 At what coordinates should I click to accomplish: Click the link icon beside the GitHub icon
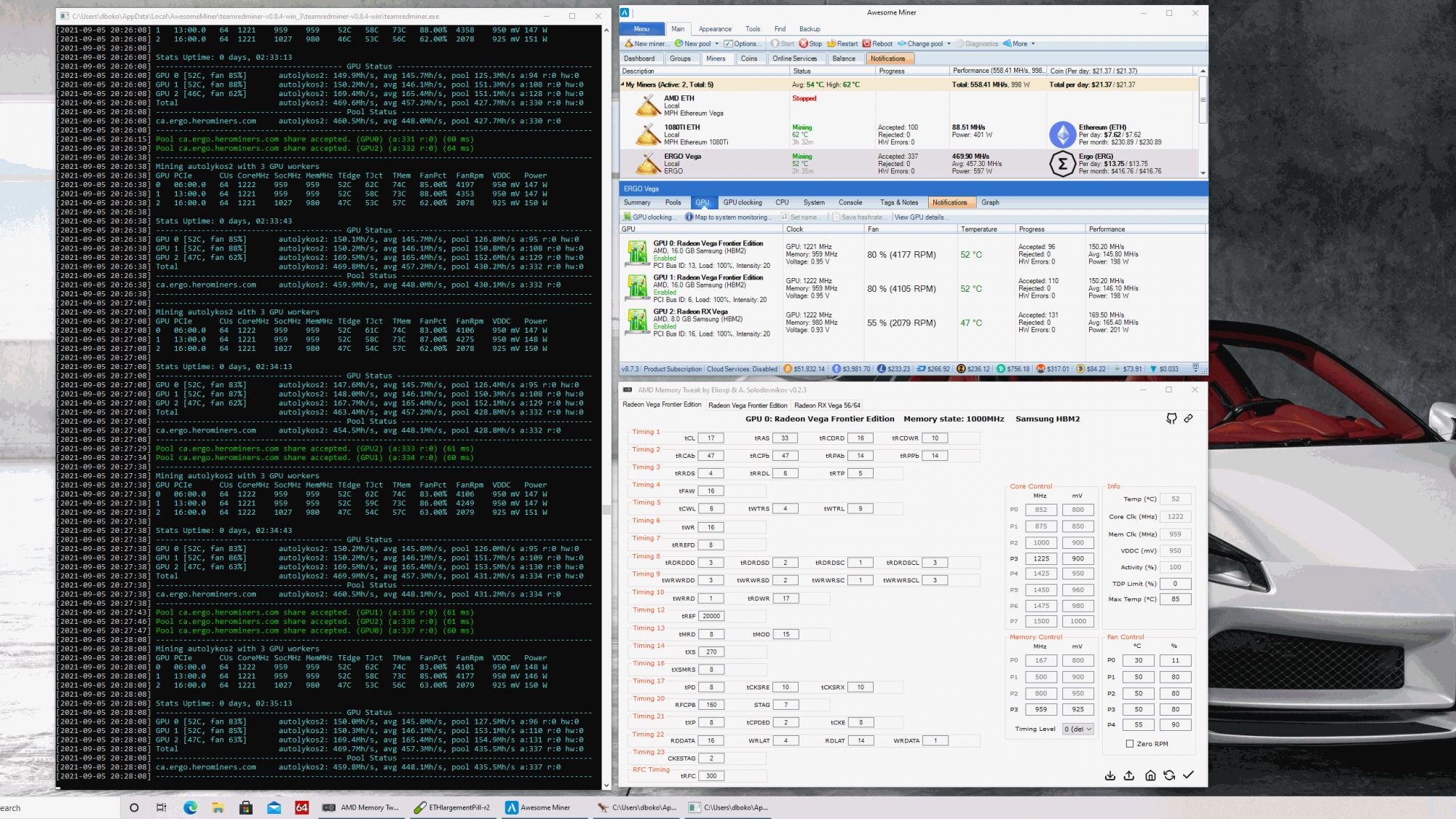pos(1188,419)
